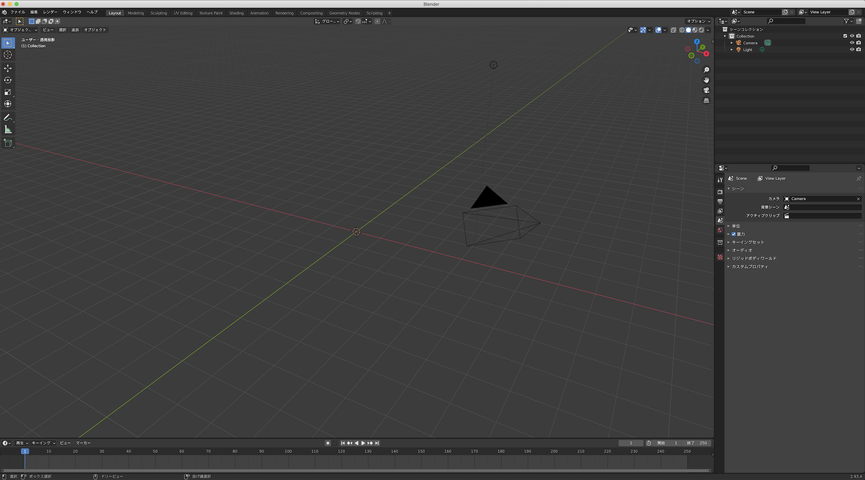Viewport: 865px width, 480px height.
Task: Exclude Collection from view layer checkbox
Action: point(845,36)
